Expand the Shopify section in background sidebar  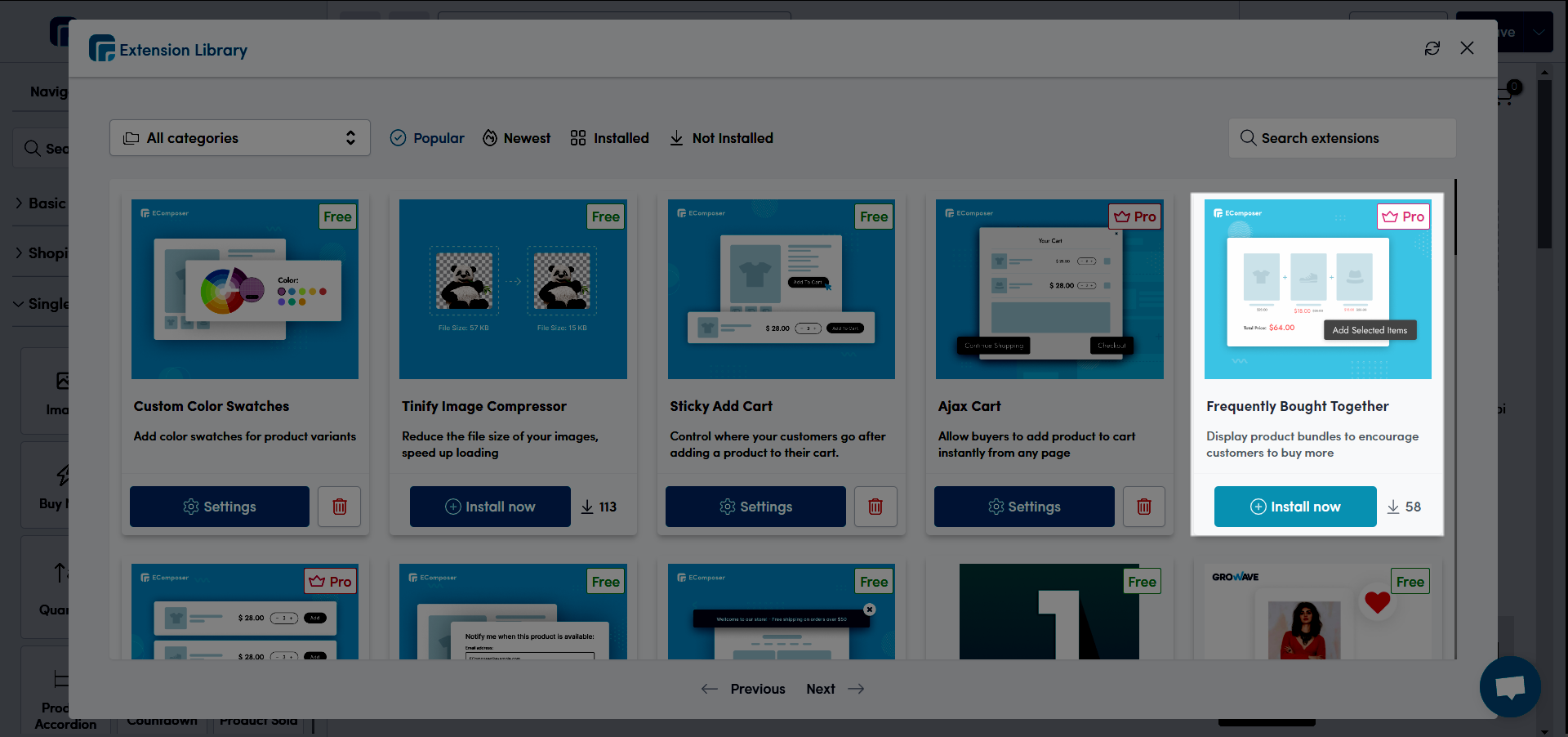(x=41, y=253)
